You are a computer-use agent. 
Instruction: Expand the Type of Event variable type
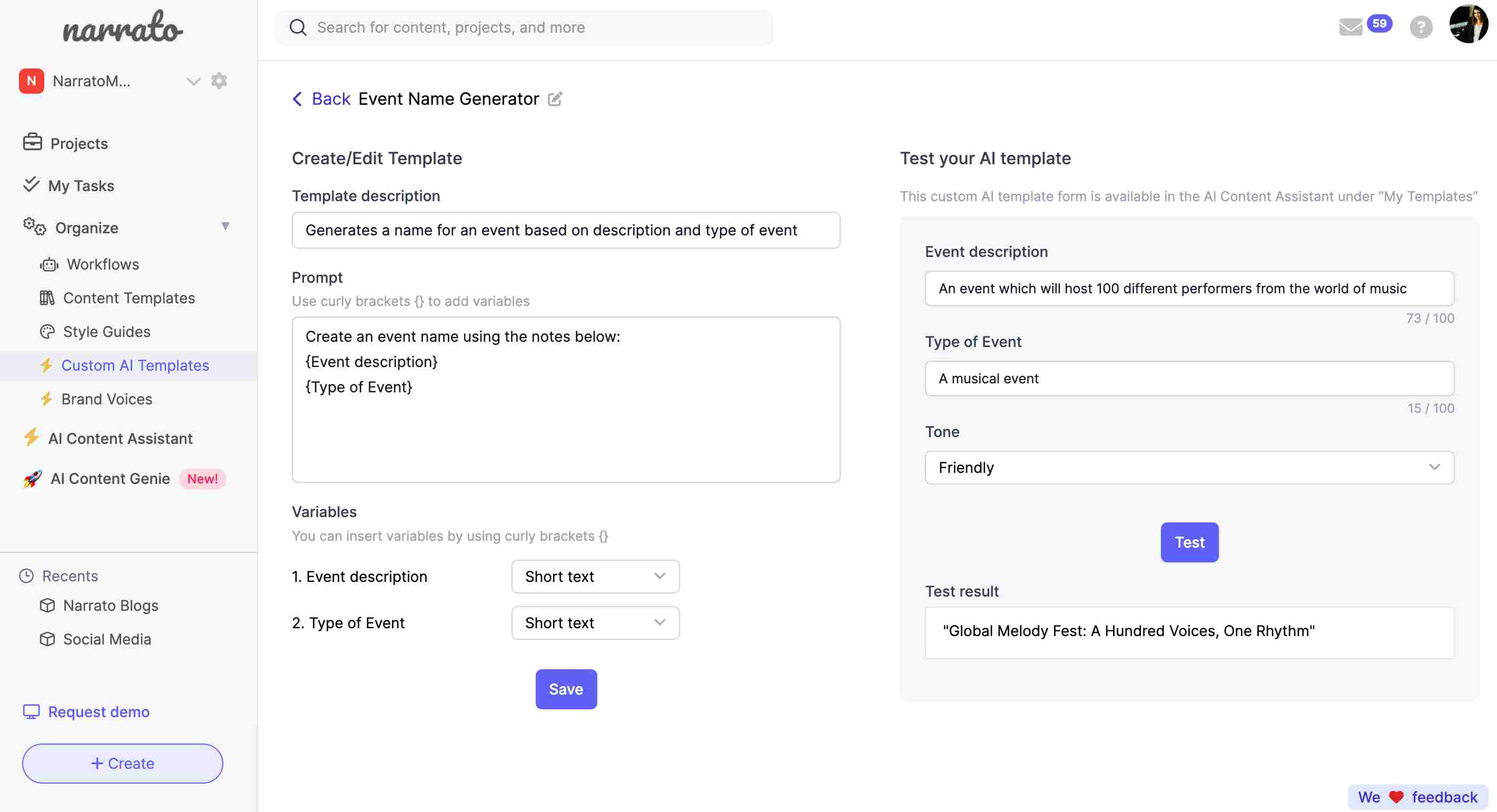(x=660, y=622)
